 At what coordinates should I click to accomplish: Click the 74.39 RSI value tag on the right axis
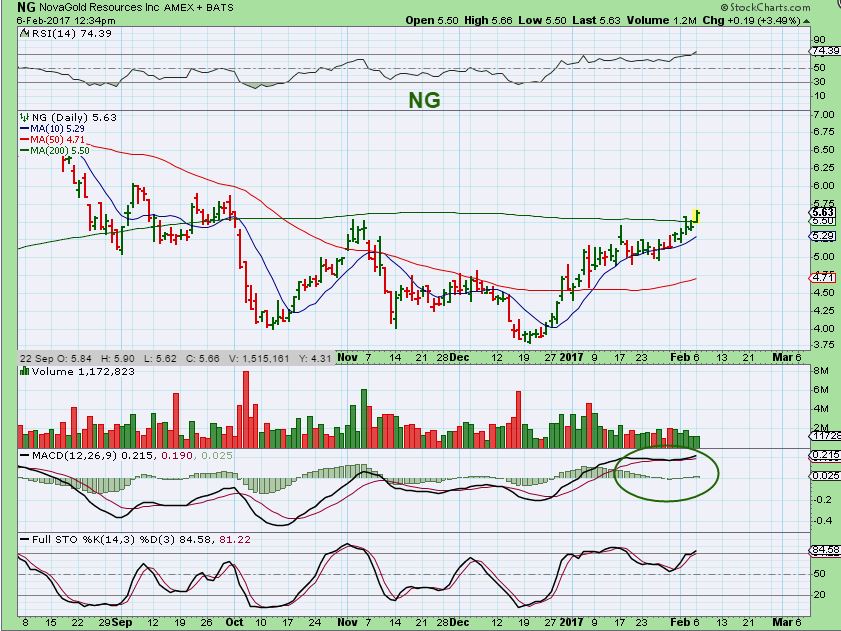[x=825, y=50]
